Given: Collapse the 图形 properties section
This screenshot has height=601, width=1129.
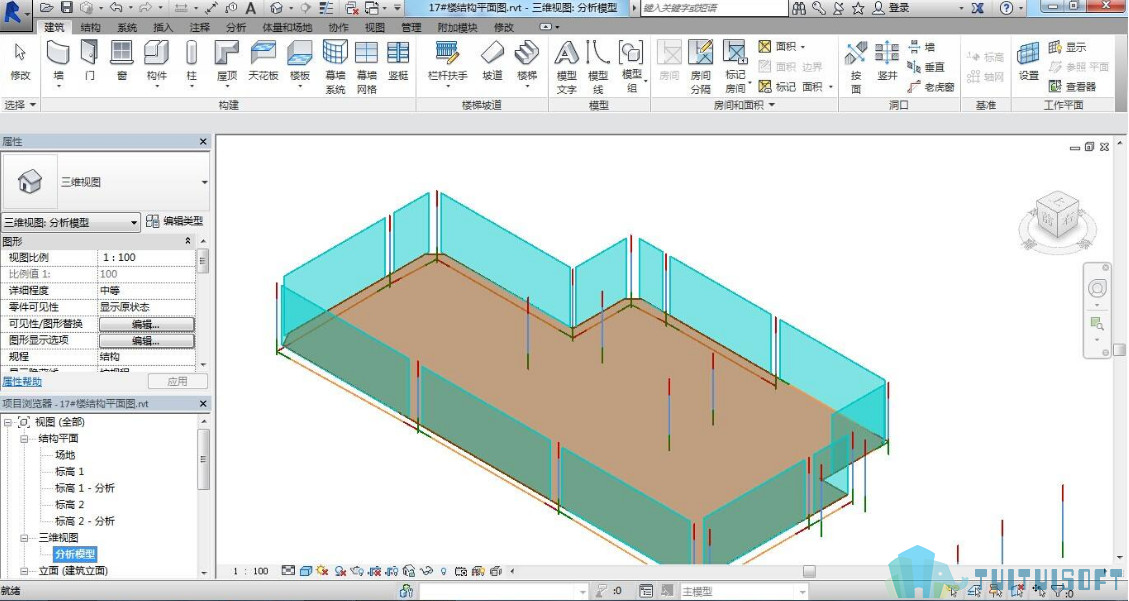Looking at the screenshot, I should coord(189,241).
